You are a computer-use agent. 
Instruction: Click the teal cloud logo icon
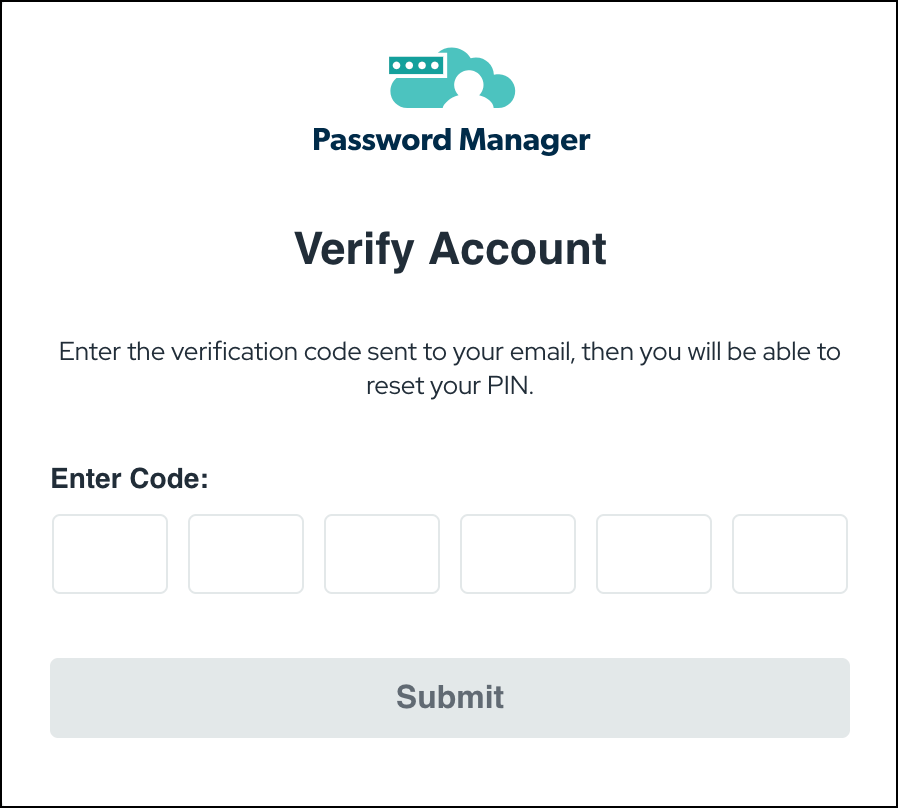tap(452, 78)
